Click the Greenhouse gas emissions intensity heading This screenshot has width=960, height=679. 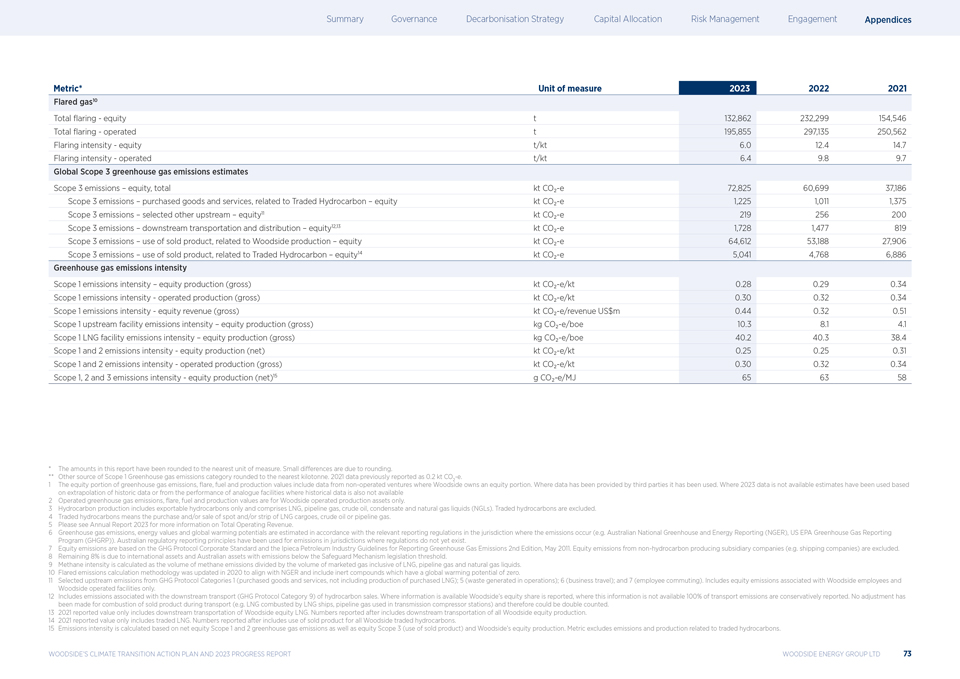point(119,268)
